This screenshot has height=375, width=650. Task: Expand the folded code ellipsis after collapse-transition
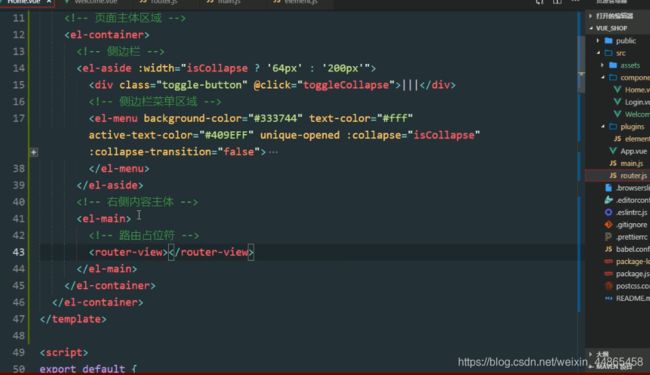(273, 152)
